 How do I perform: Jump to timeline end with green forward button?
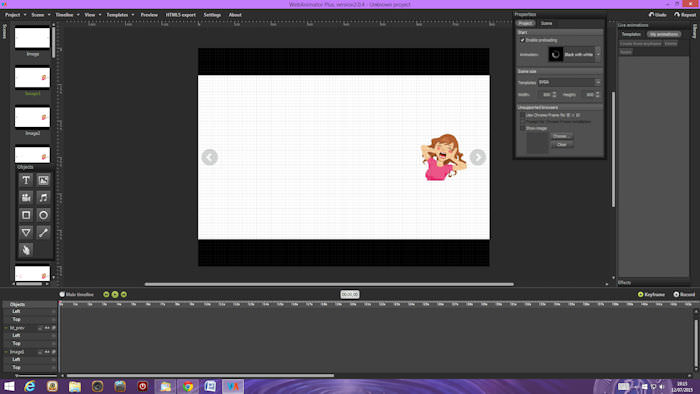point(124,294)
